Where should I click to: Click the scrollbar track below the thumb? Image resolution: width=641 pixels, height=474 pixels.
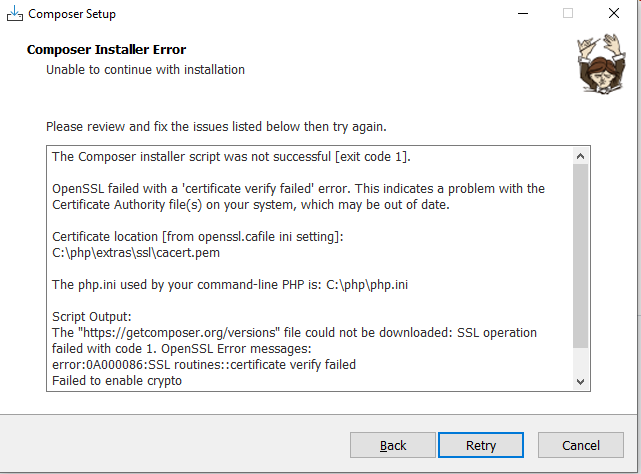click(580, 361)
